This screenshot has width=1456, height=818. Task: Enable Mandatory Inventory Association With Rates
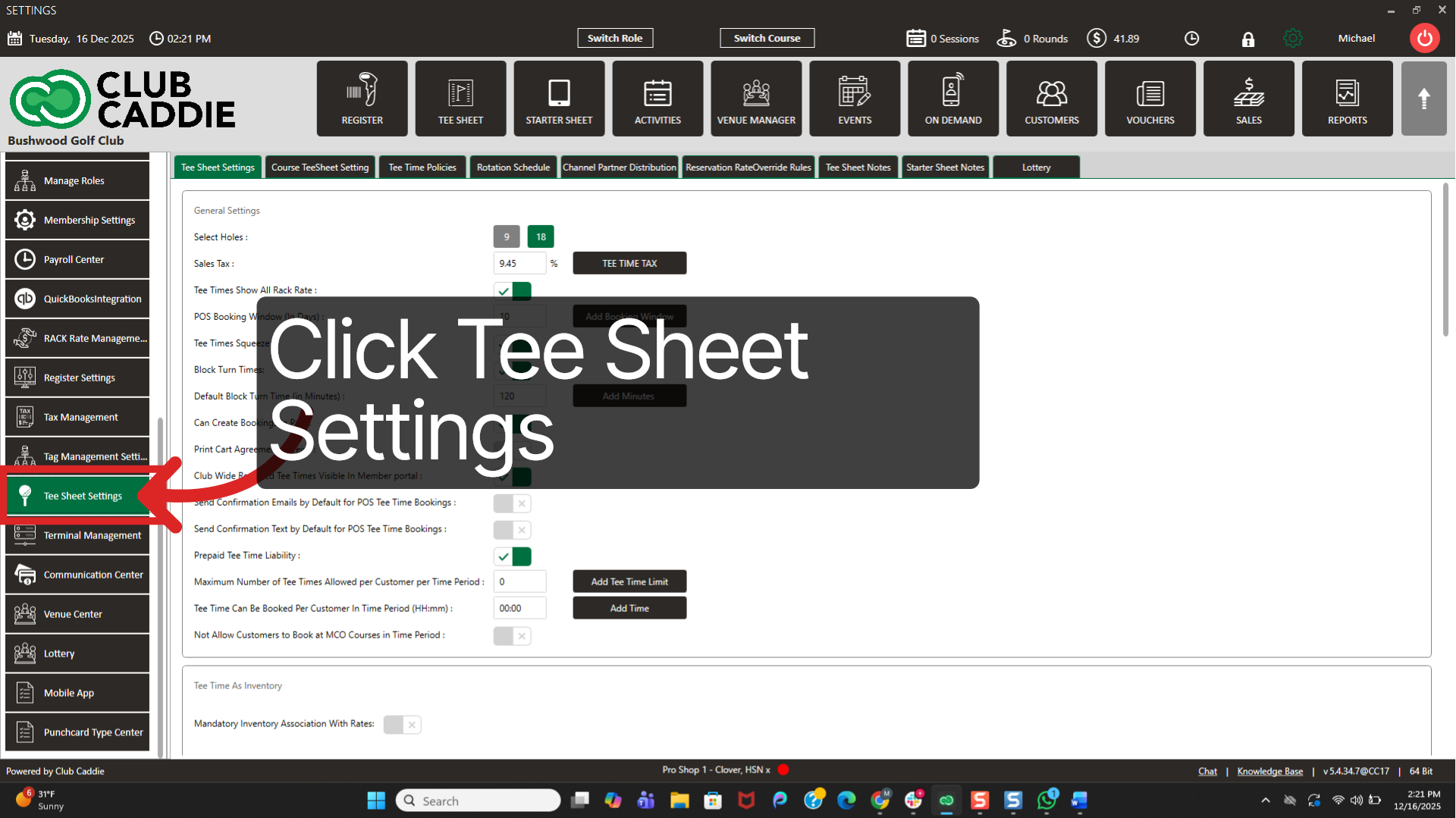tap(402, 724)
